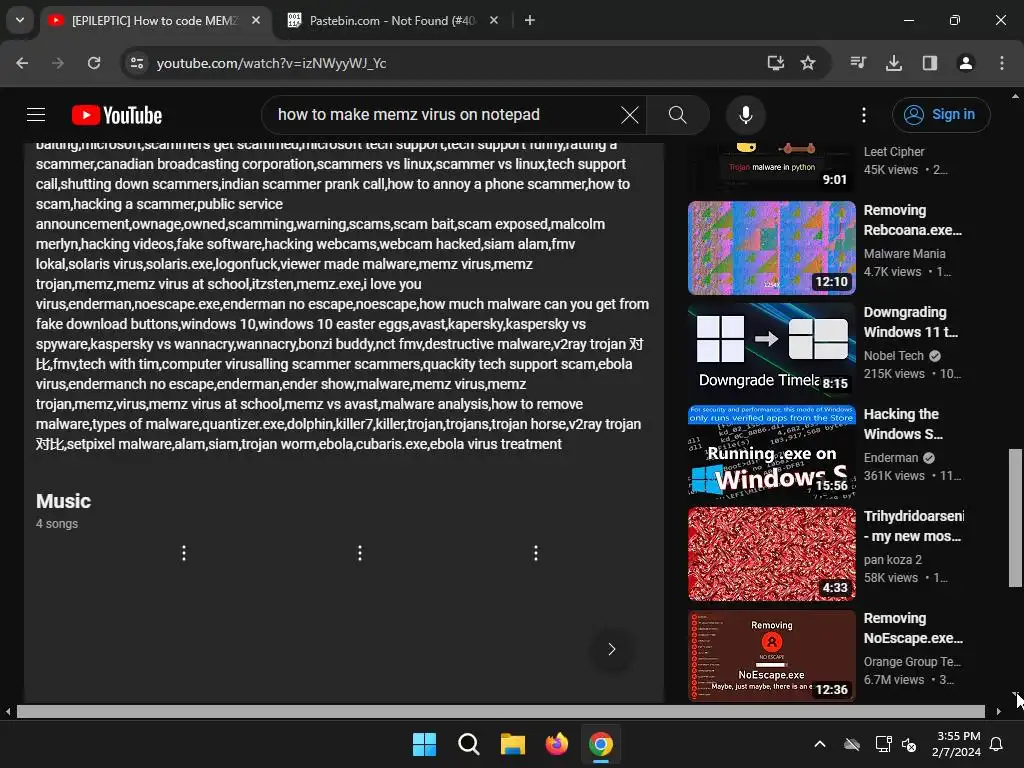Start voice search with microphone
Viewport: 1024px width, 768px height.
coord(745,115)
